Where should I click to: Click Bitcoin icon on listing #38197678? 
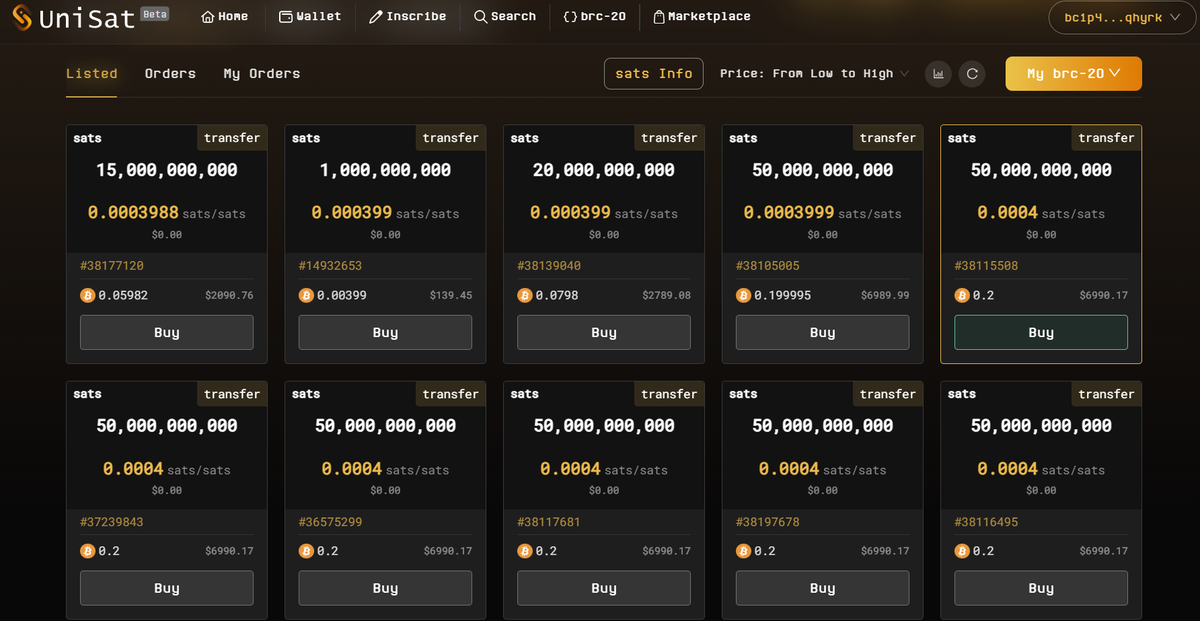tap(743, 551)
